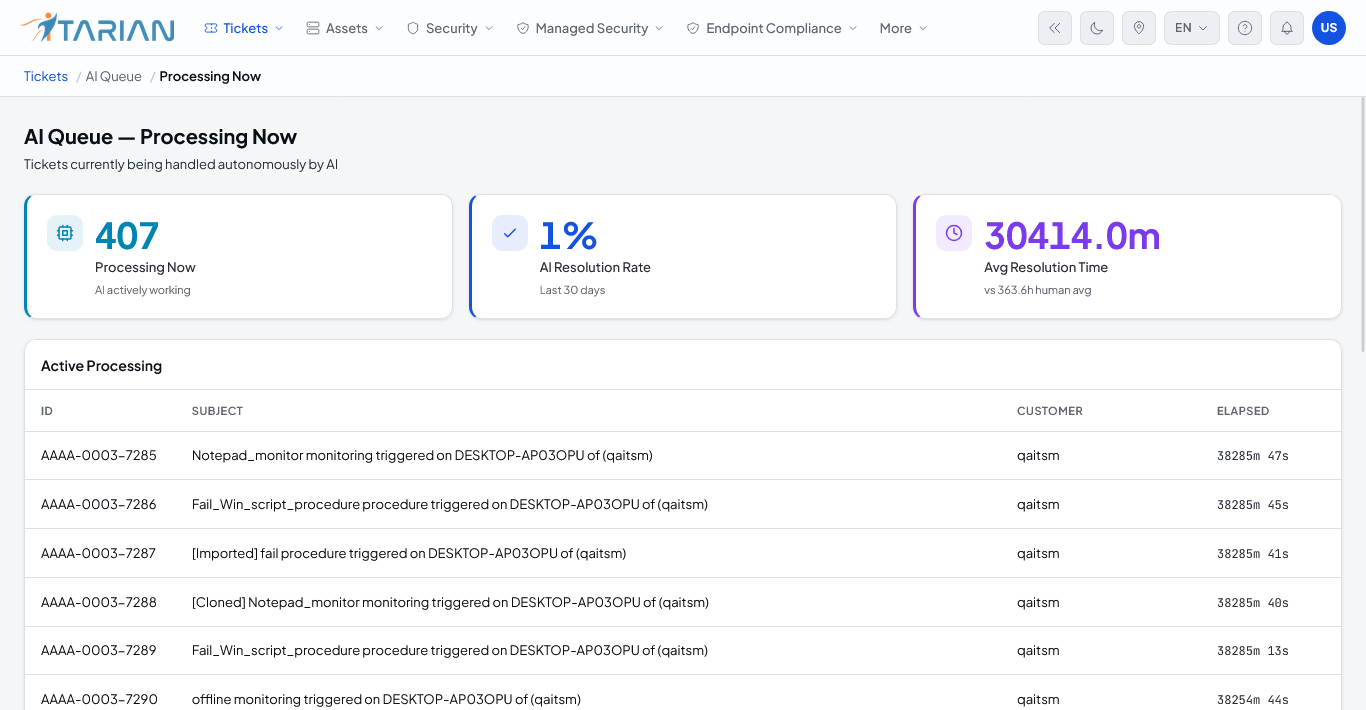Open the More menu

[x=903, y=28]
